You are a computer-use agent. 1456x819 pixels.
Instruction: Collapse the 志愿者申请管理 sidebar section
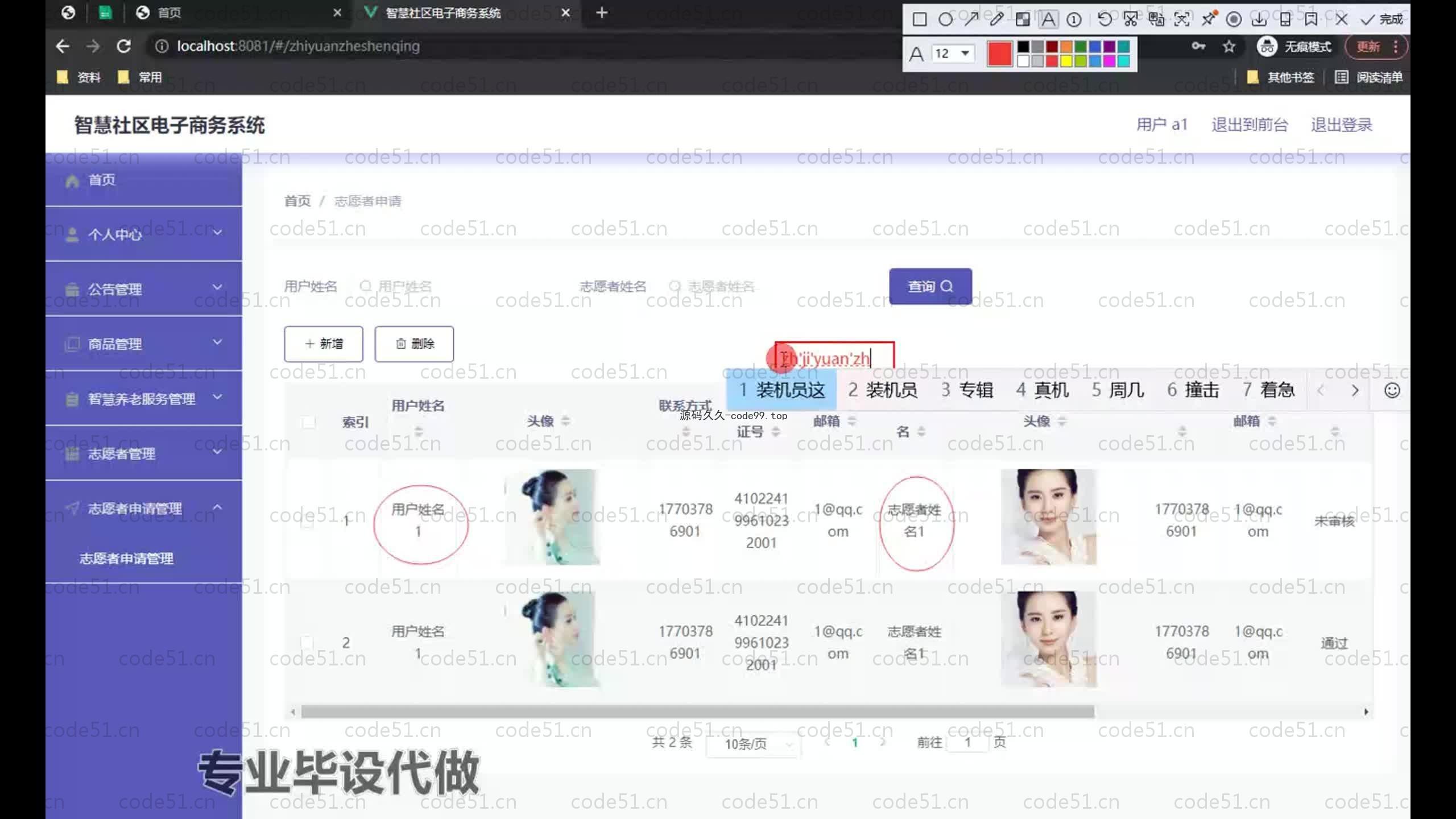(x=143, y=508)
